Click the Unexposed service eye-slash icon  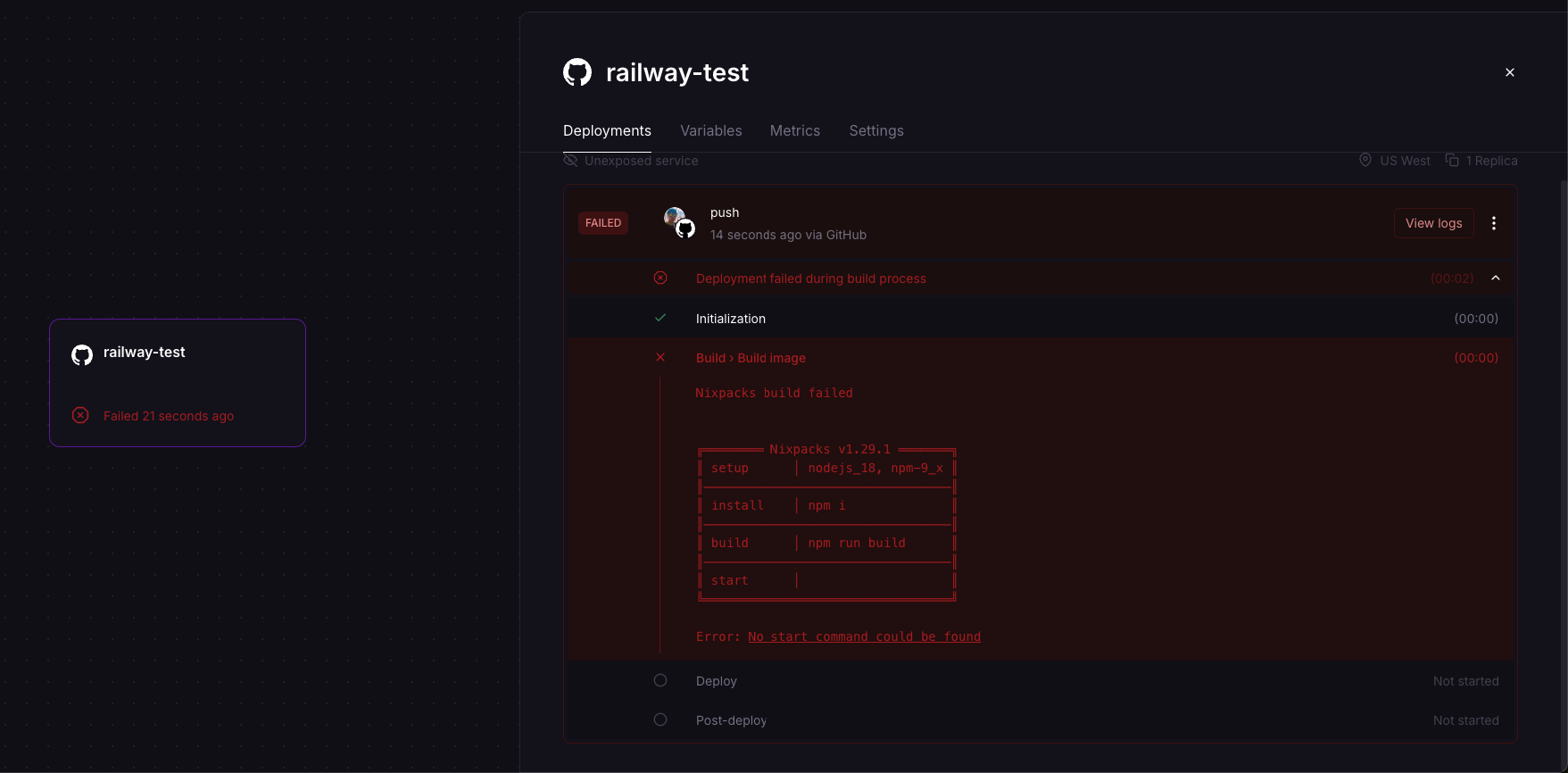pyautogui.click(x=570, y=161)
